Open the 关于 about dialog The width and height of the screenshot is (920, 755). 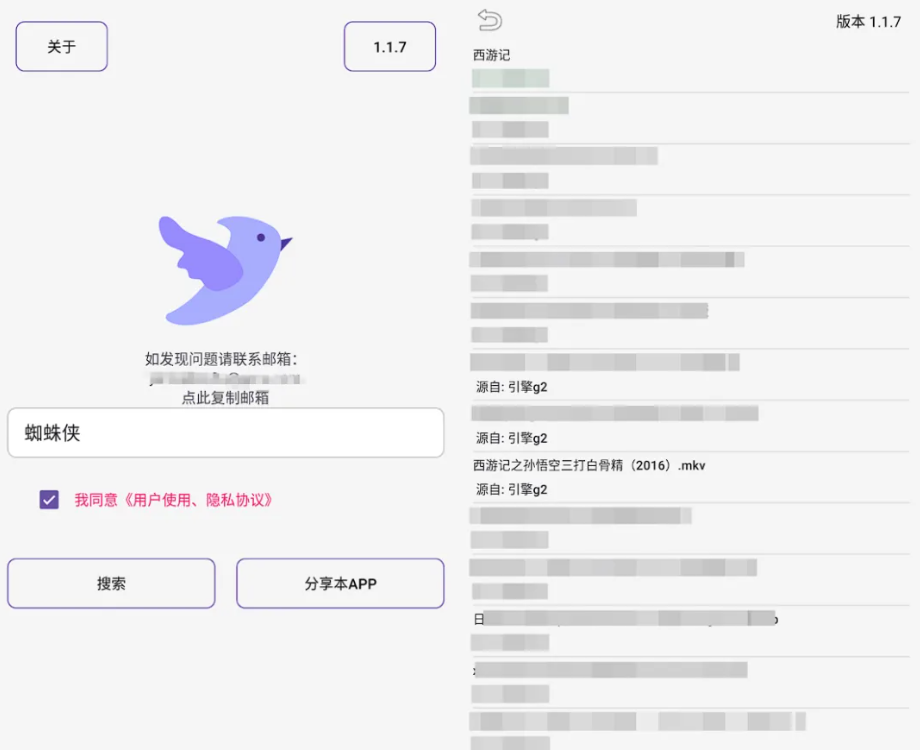(x=61, y=46)
